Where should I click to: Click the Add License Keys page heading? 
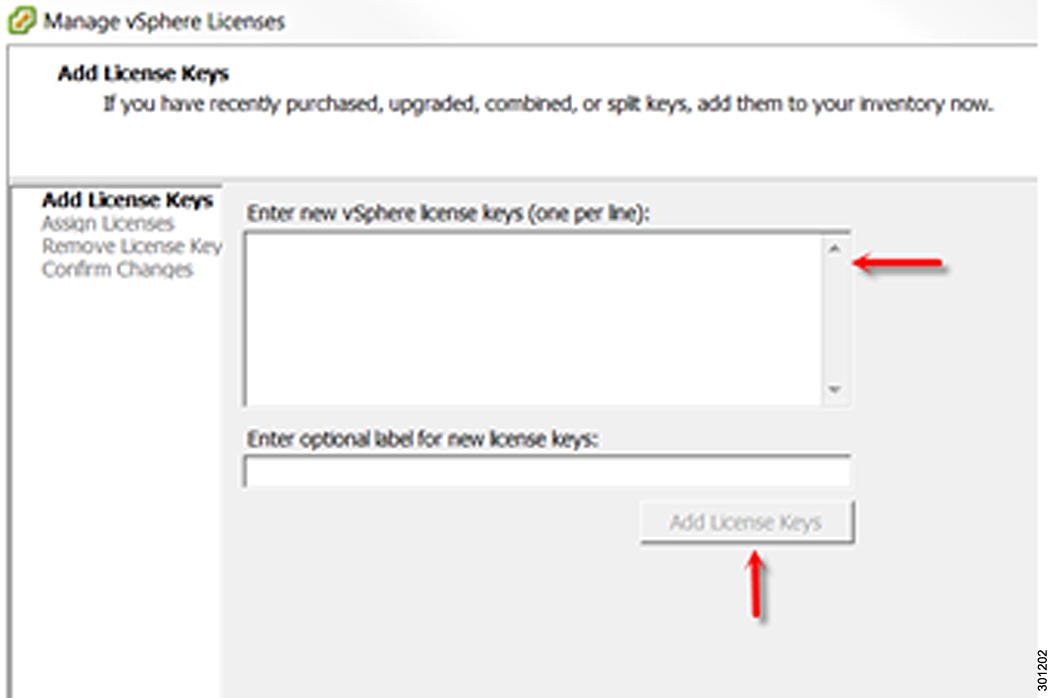coord(143,73)
